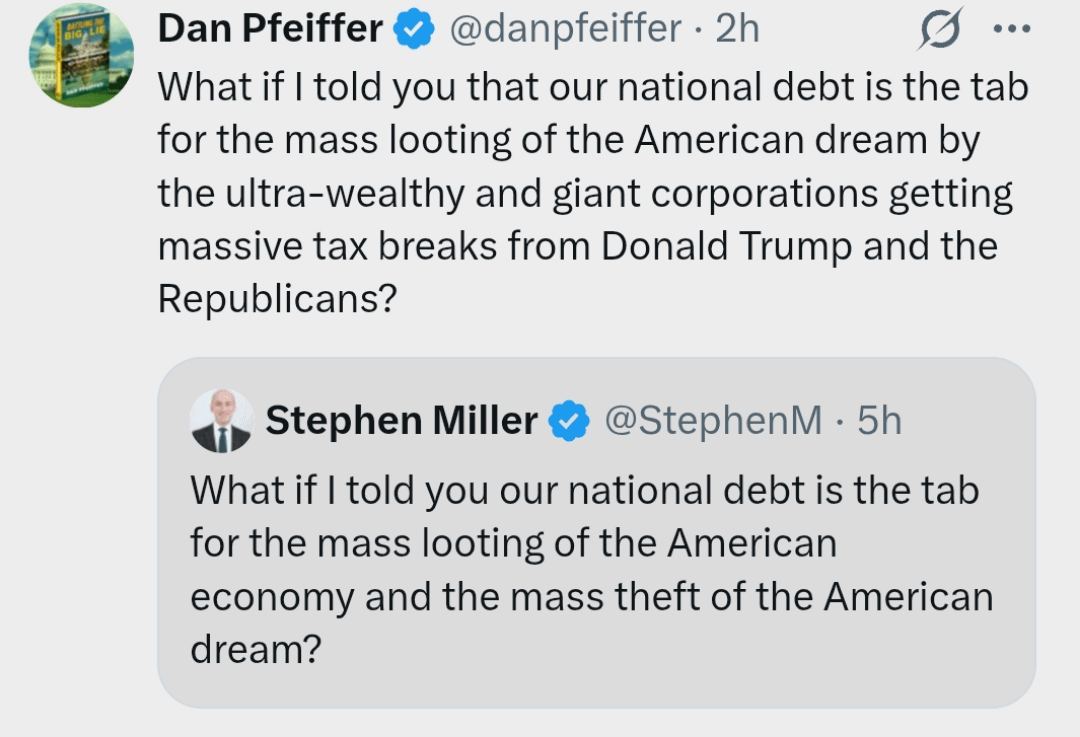
Task: Click the final word "dream?" in quoted tweet
Action: click(x=255, y=651)
